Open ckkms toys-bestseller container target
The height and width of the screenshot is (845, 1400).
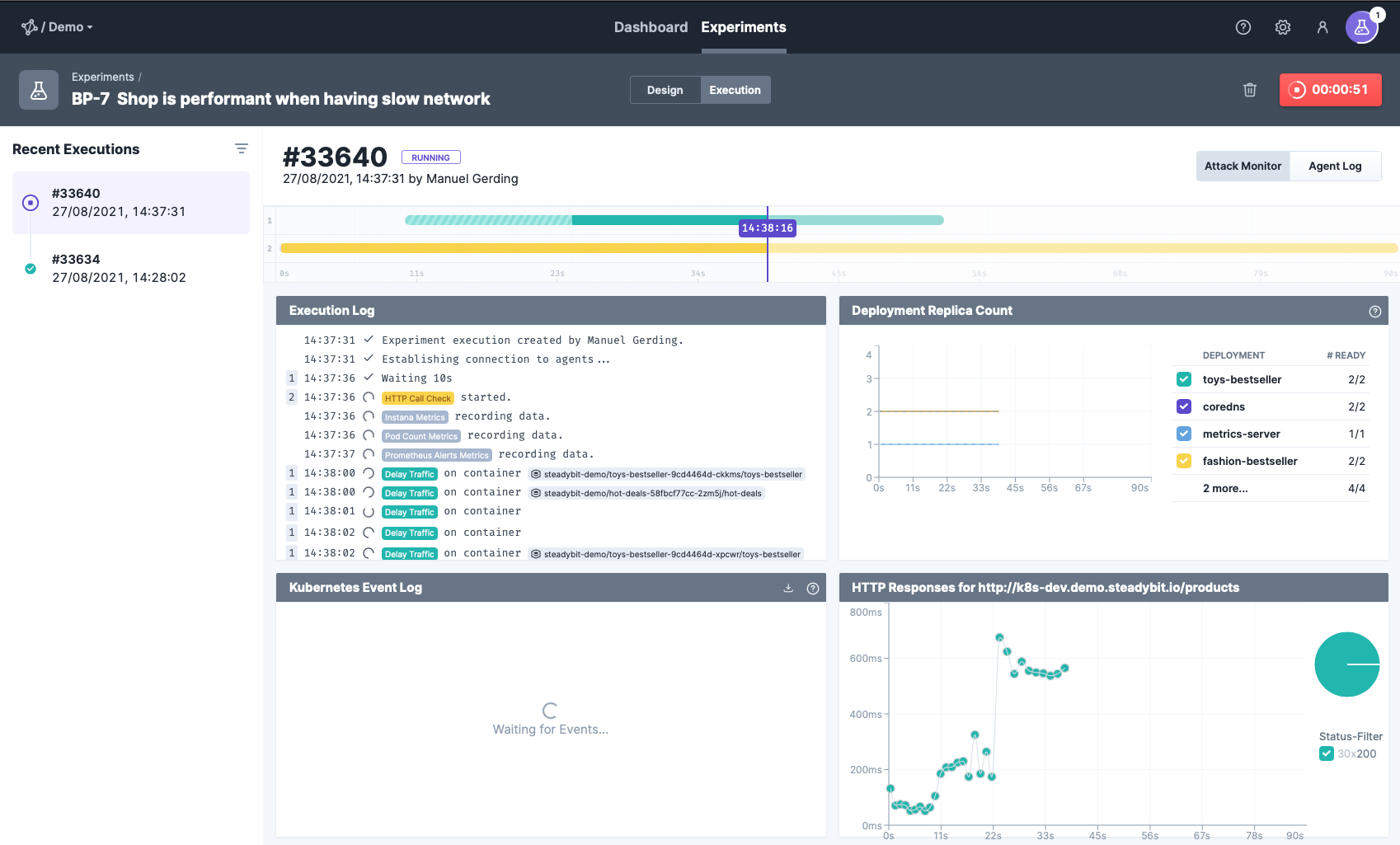(666, 474)
